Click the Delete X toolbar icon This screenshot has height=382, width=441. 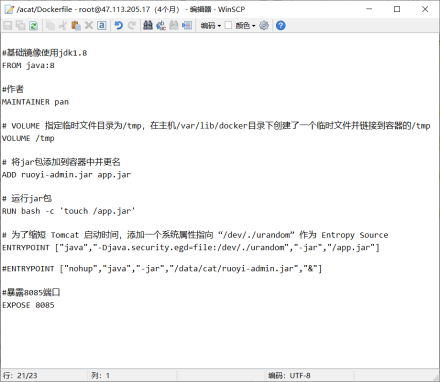(x=89, y=25)
